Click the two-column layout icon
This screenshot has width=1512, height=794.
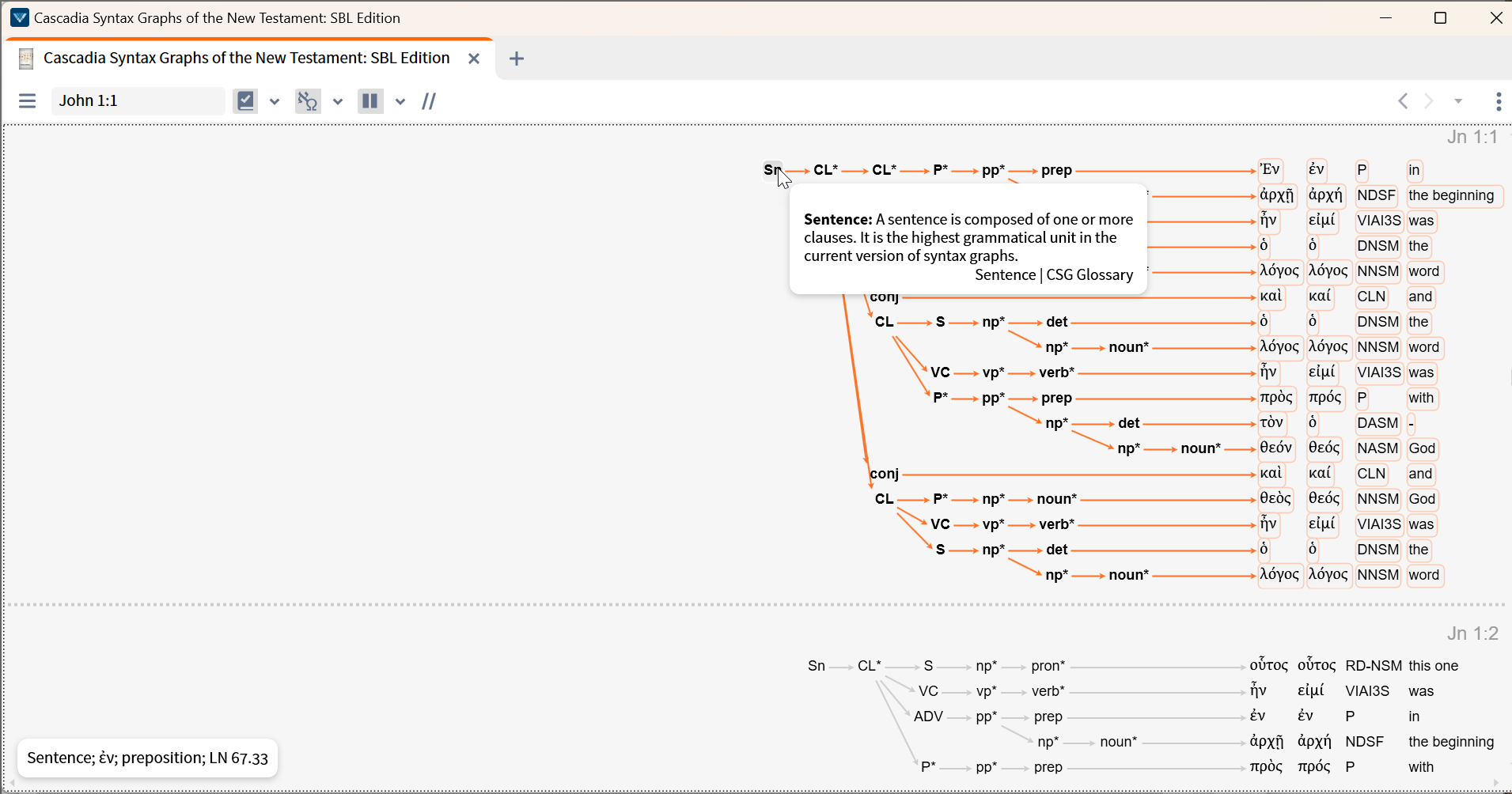[369, 101]
